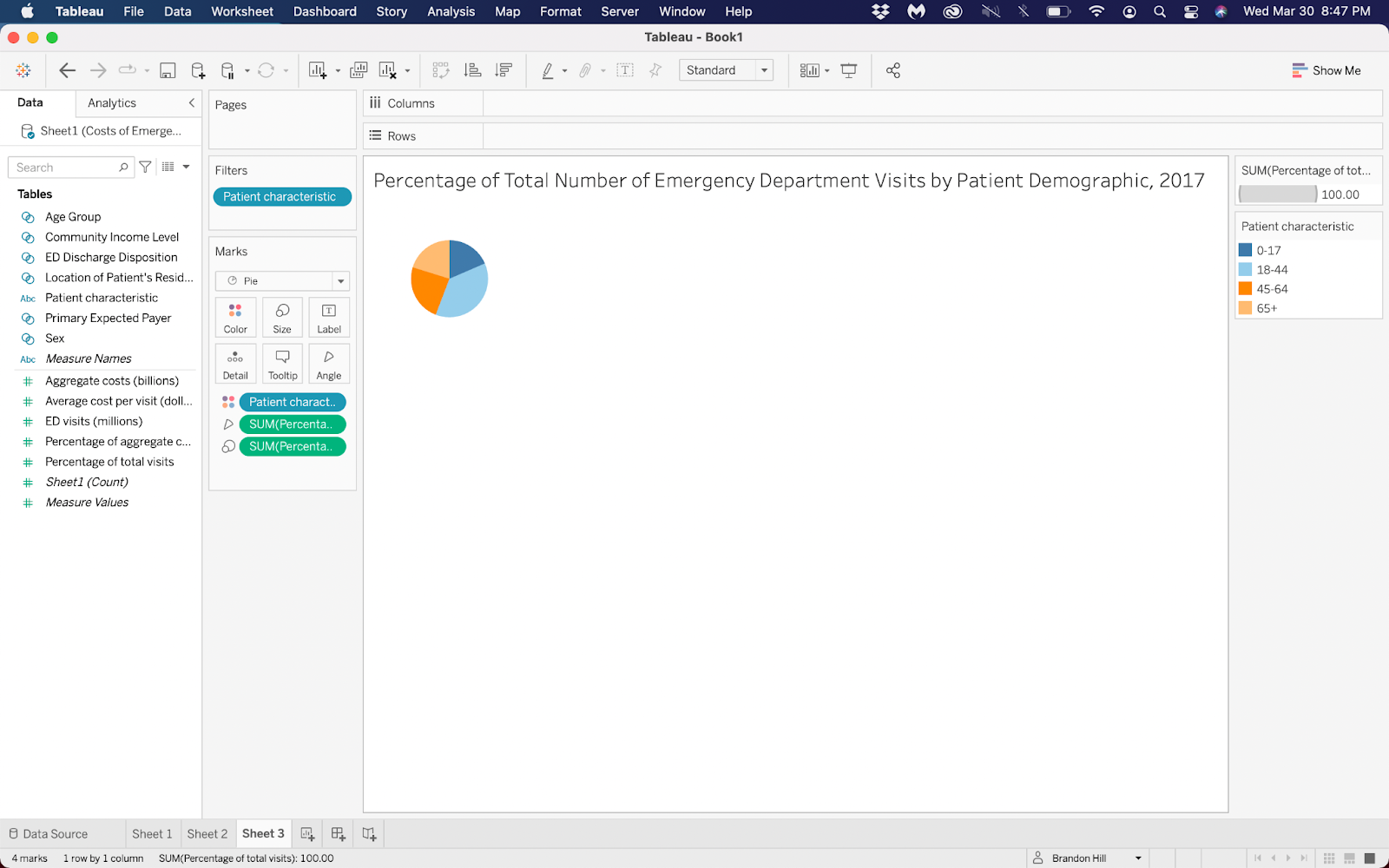Click the pie size slider track
This screenshot has height=868, width=1389.
1278,194
